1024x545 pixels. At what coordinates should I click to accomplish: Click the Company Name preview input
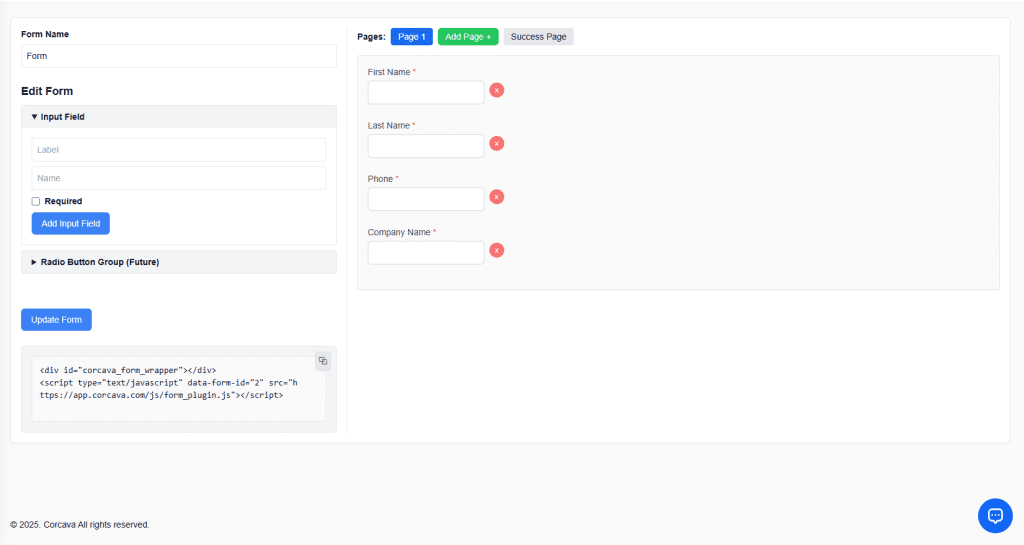pos(426,252)
